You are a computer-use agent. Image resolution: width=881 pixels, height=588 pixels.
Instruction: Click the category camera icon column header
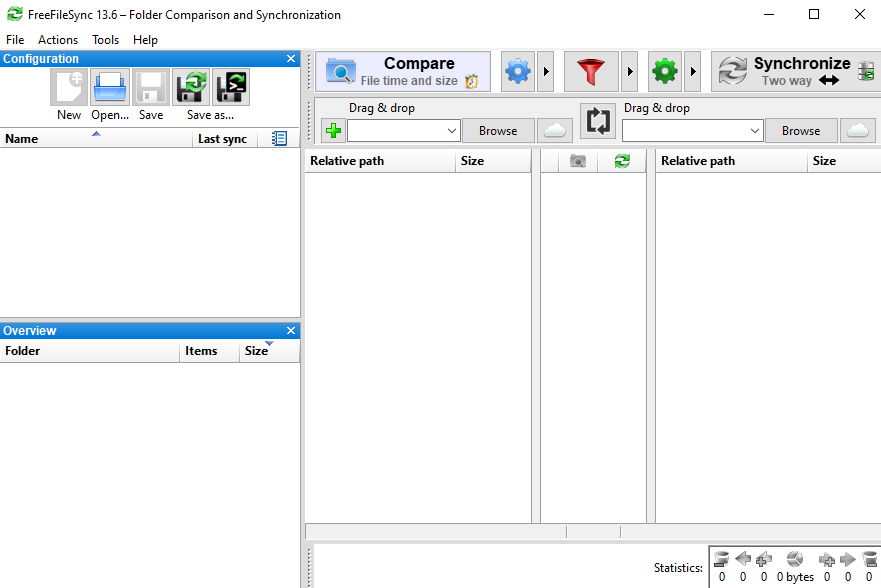pos(578,161)
